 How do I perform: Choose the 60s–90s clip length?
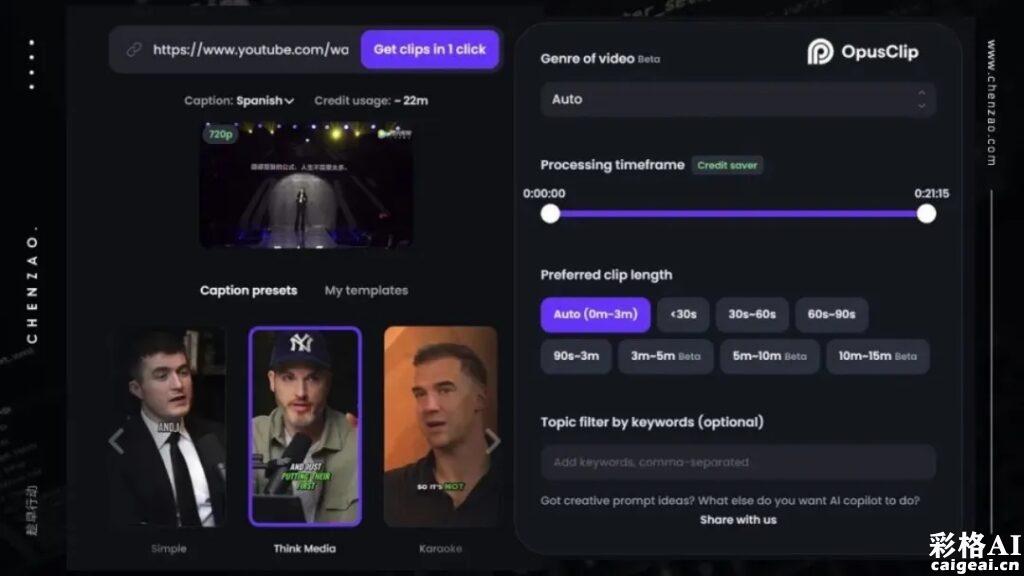(831, 314)
